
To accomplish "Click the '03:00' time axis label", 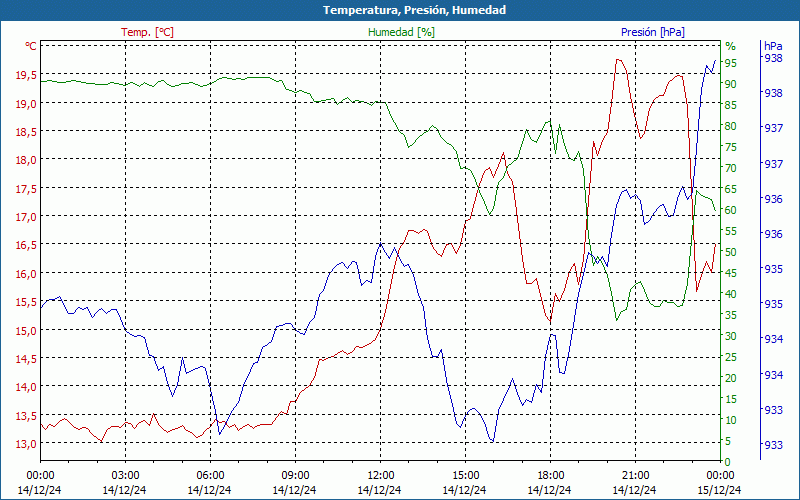I will 125,476.
